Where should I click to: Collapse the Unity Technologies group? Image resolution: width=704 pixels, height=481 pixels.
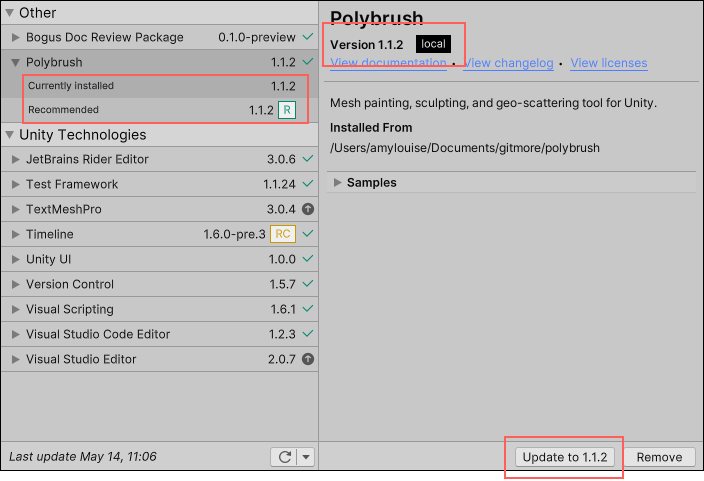[9, 135]
